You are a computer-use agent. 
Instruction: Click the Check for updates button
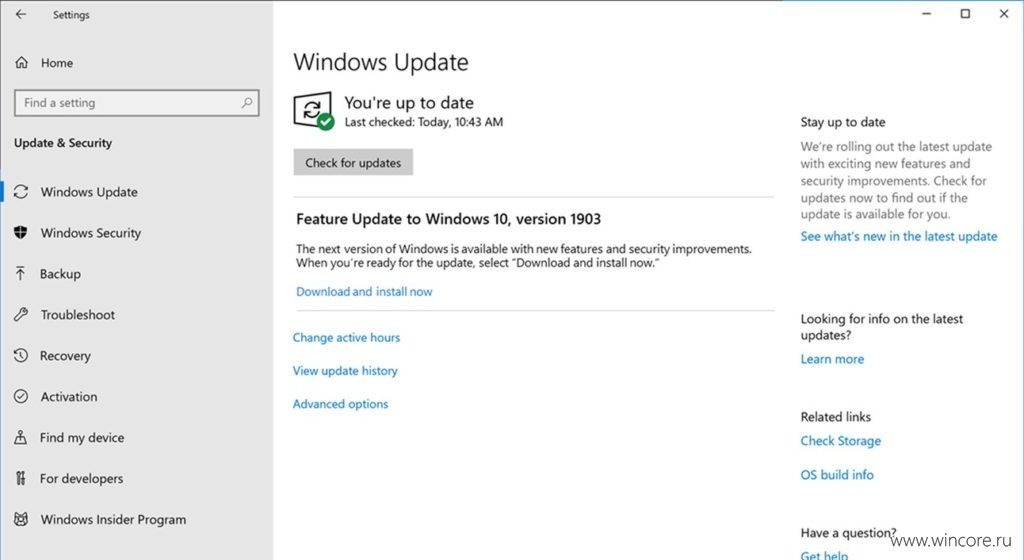coord(353,163)
